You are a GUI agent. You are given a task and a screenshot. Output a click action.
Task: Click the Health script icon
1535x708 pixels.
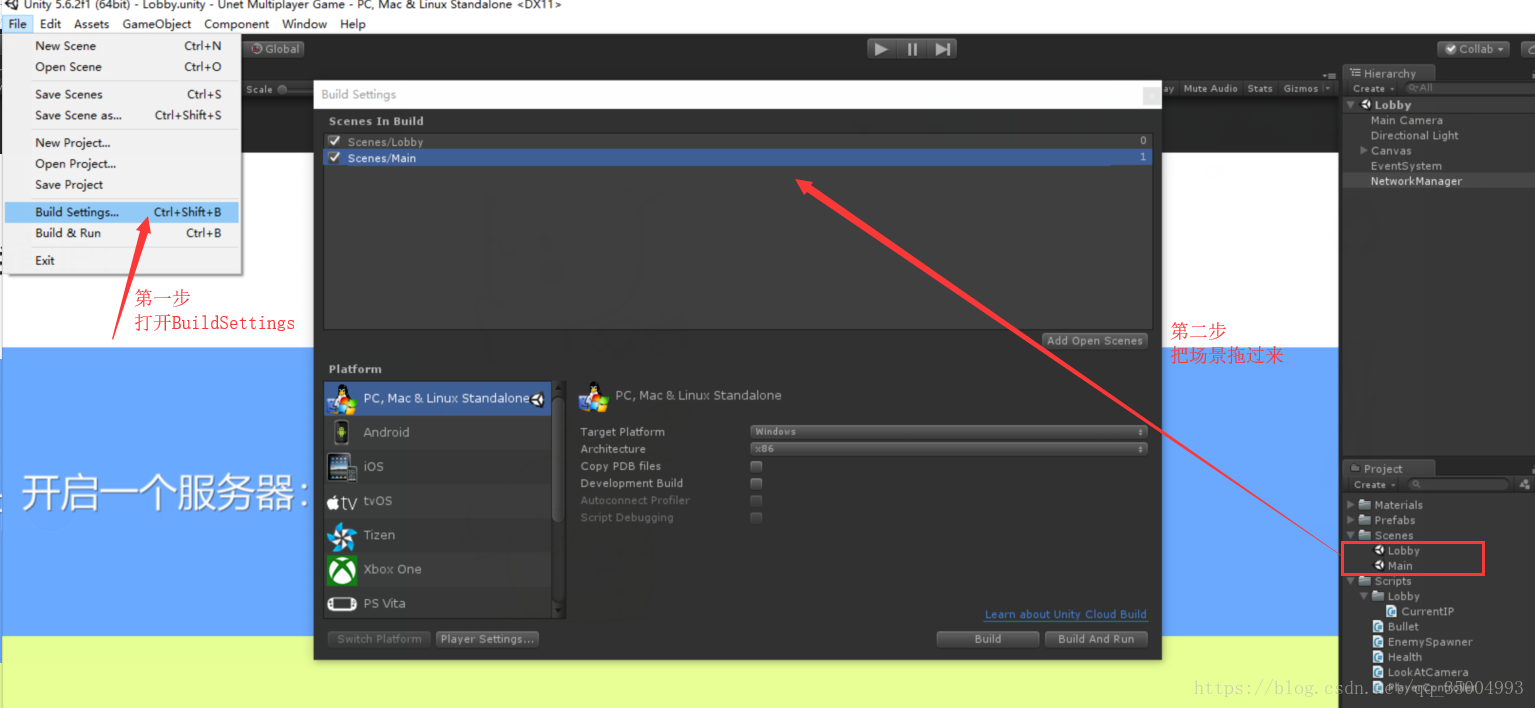1379,657
